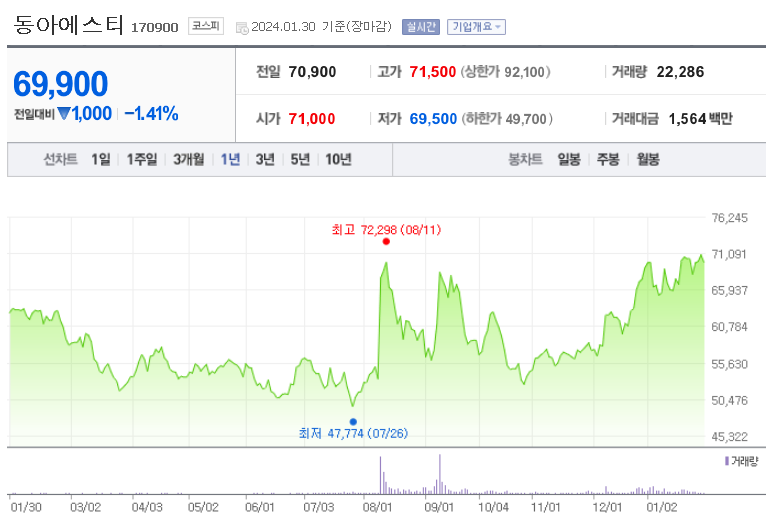Click the 시가 value 71,000

pyautogui.click(x=312, y=119)
